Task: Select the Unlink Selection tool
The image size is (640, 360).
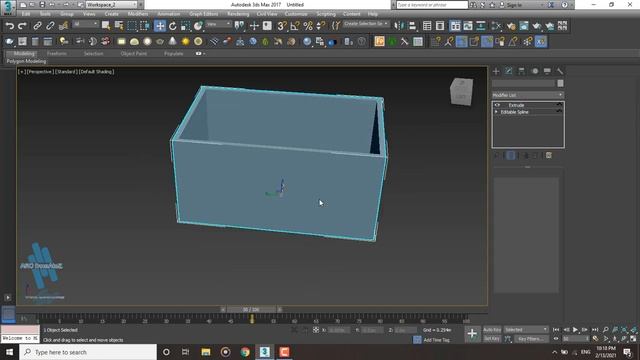Action: tap(50, 26)
